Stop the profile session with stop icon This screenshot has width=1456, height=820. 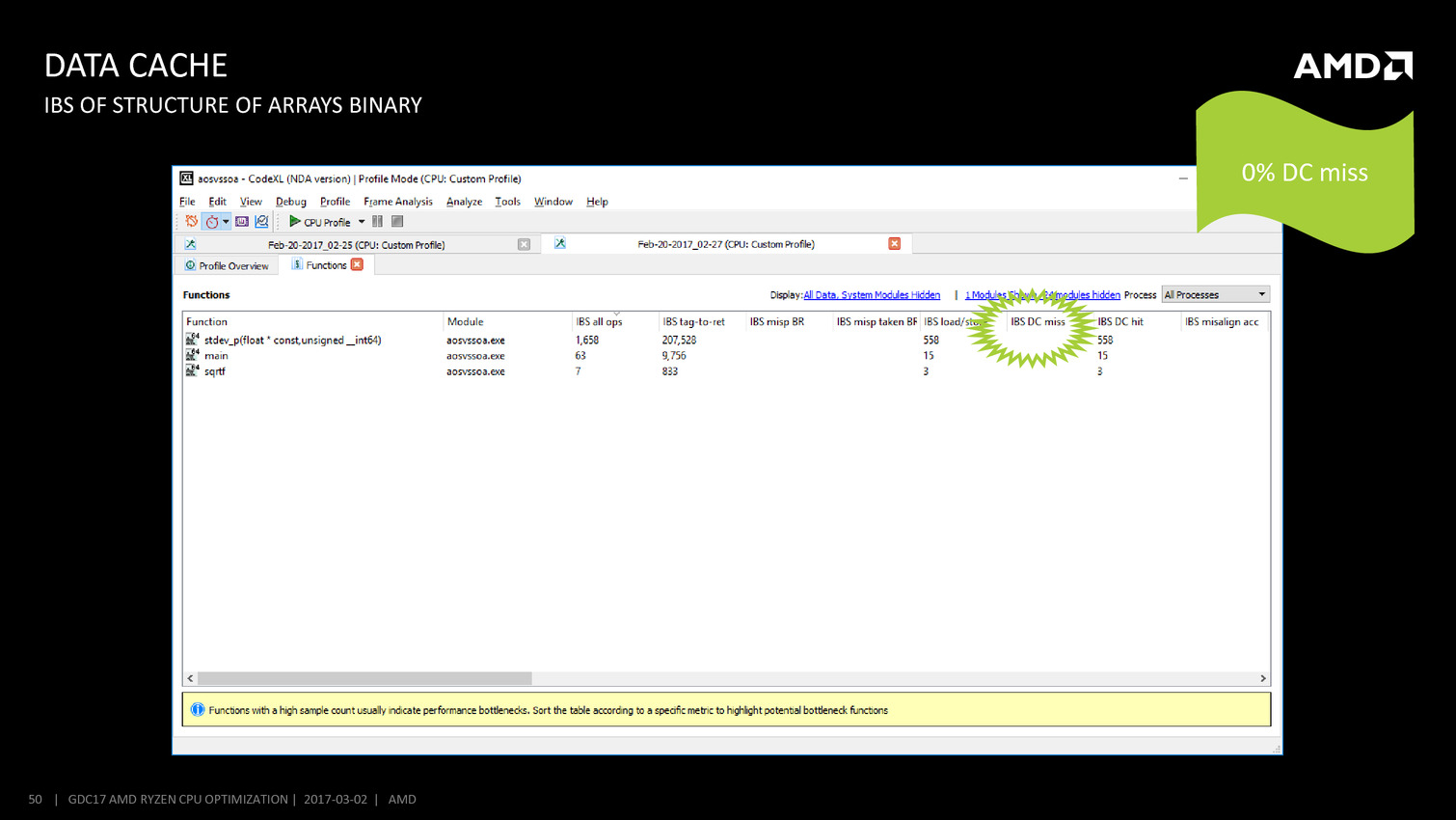point(397,222)
